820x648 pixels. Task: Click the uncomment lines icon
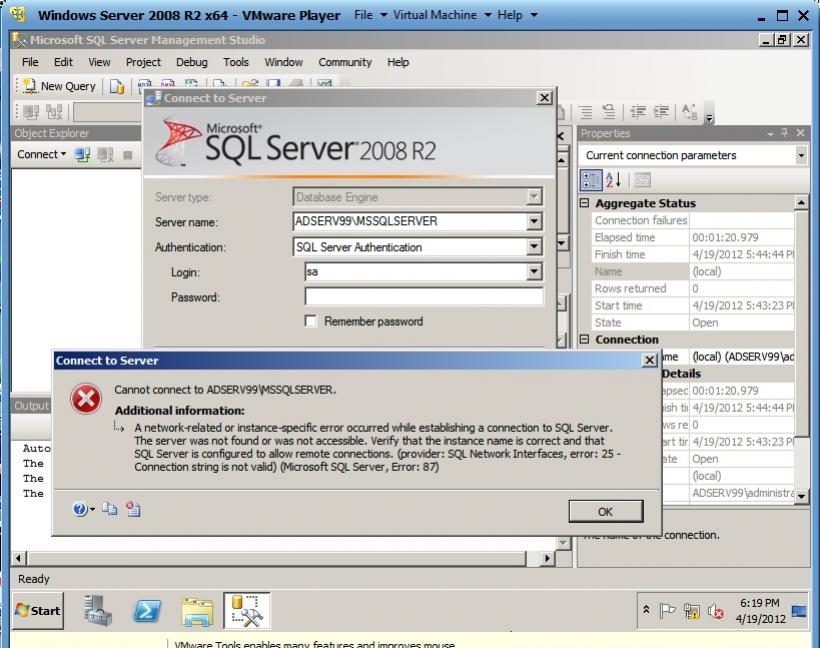pos(609,112)
